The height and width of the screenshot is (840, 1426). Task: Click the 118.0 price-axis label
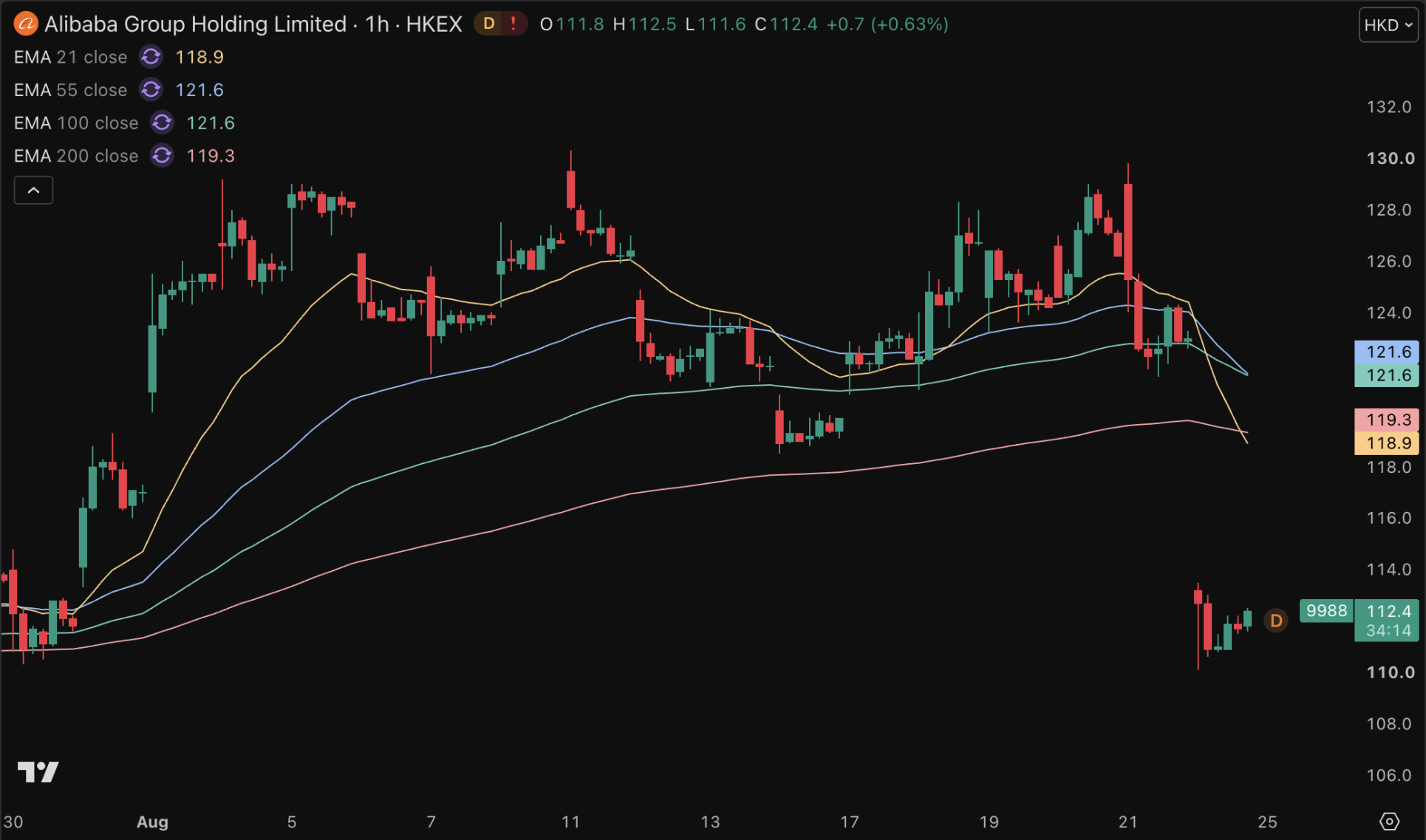click(x=1389, y=467)
